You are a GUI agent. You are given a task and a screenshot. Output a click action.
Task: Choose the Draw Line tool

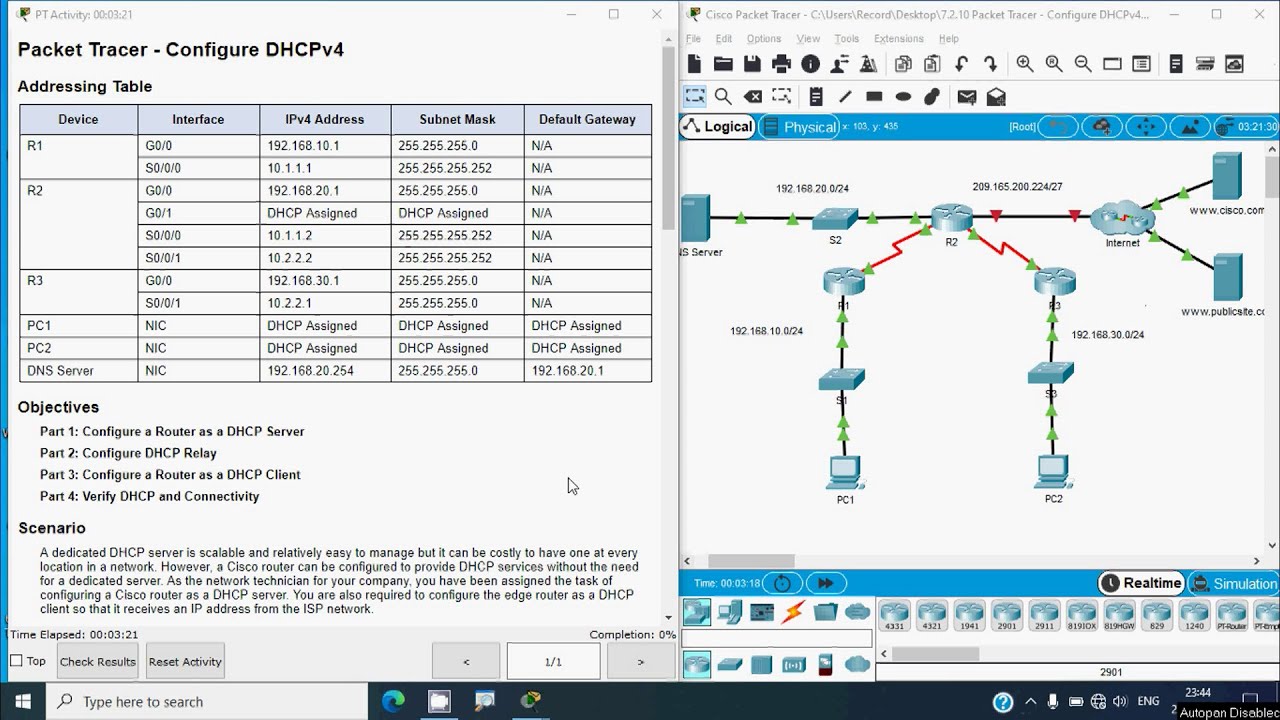coord(845,97)
